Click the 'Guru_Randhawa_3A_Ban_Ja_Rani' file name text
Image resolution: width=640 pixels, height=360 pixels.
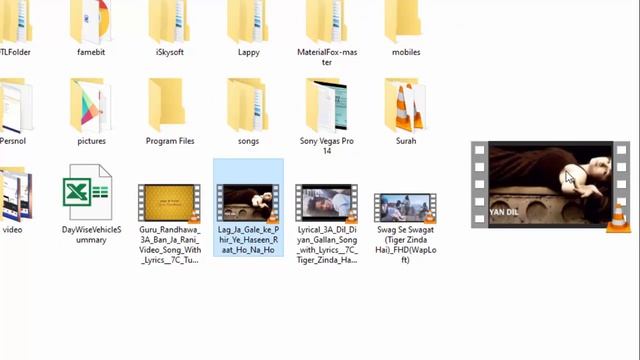click(x=170, y=244)
